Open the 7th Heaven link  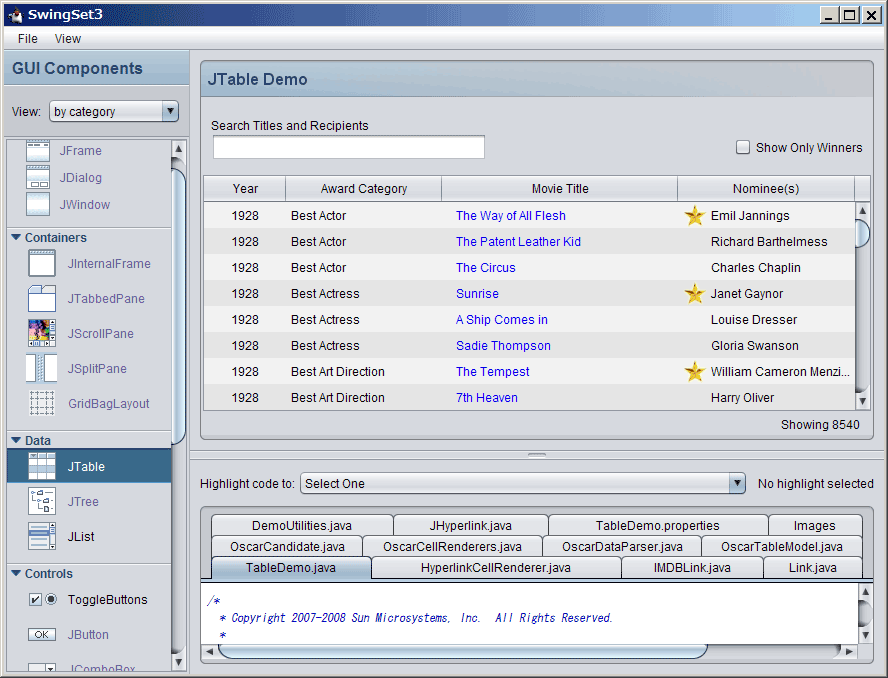[487, 398]
